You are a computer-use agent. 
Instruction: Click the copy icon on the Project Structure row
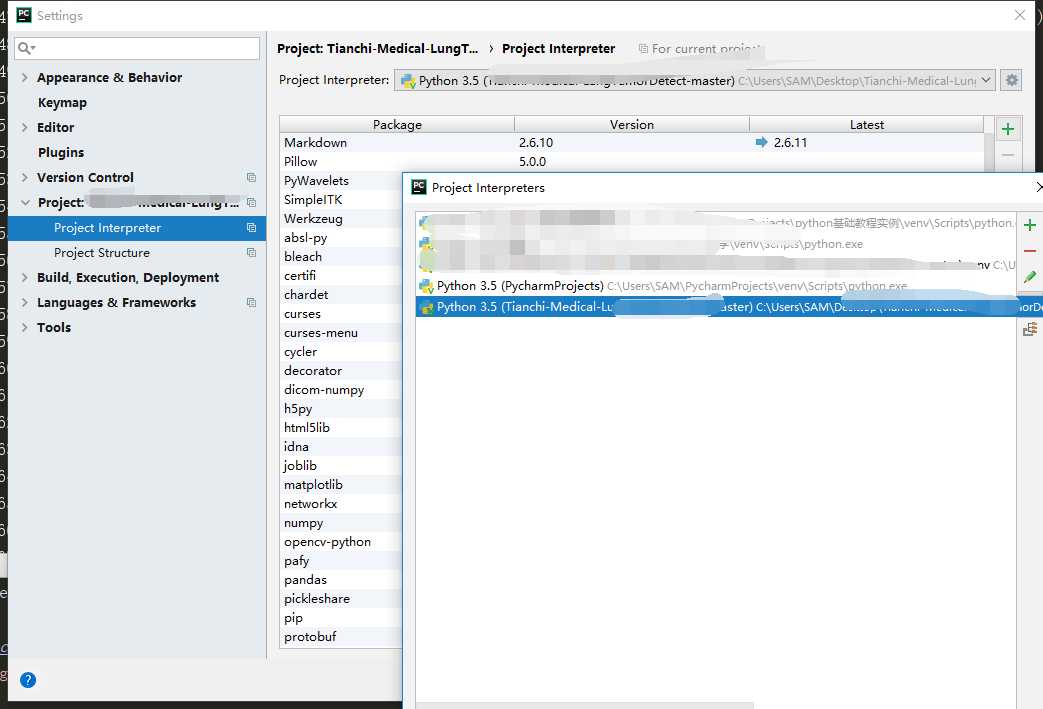pyautogui.click(x=251, y=253)
